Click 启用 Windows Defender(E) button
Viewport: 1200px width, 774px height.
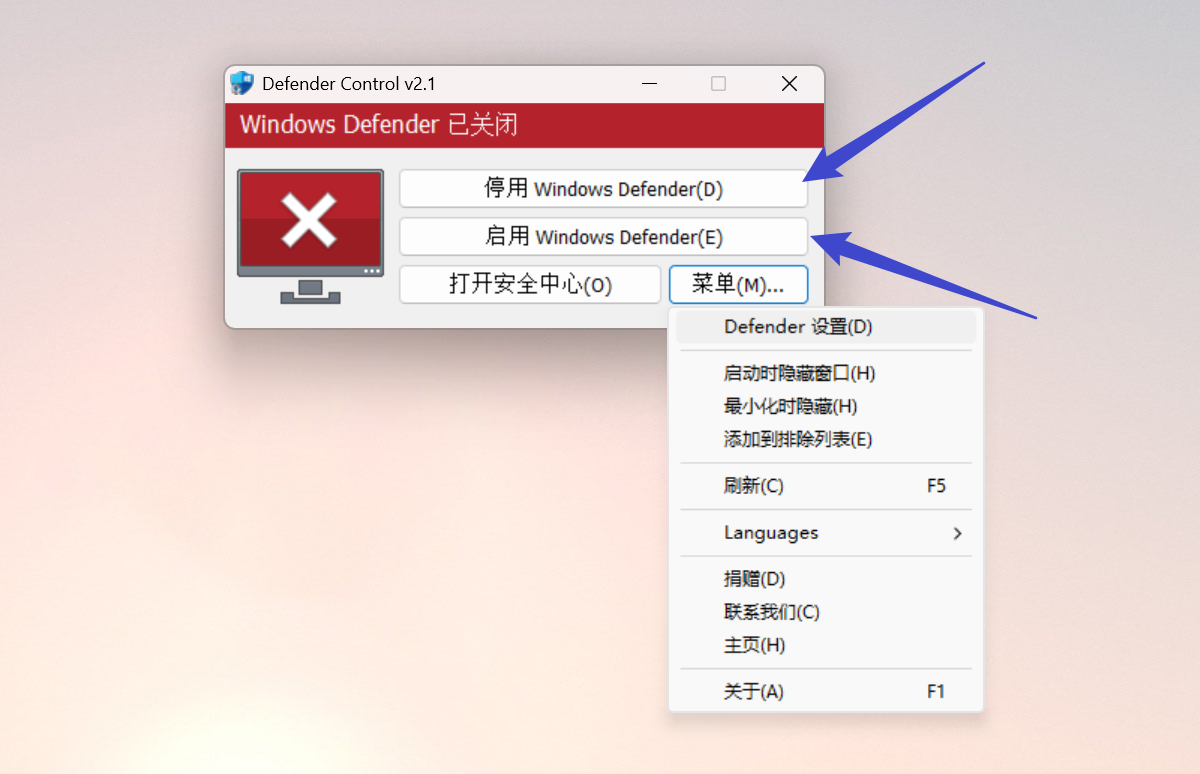click(x=603, y=237)
